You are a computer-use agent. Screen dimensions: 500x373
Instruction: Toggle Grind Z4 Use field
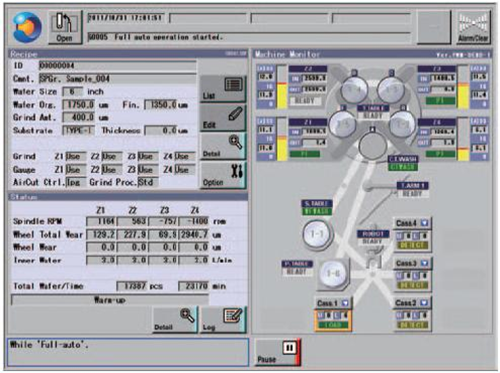coord(184,156)
